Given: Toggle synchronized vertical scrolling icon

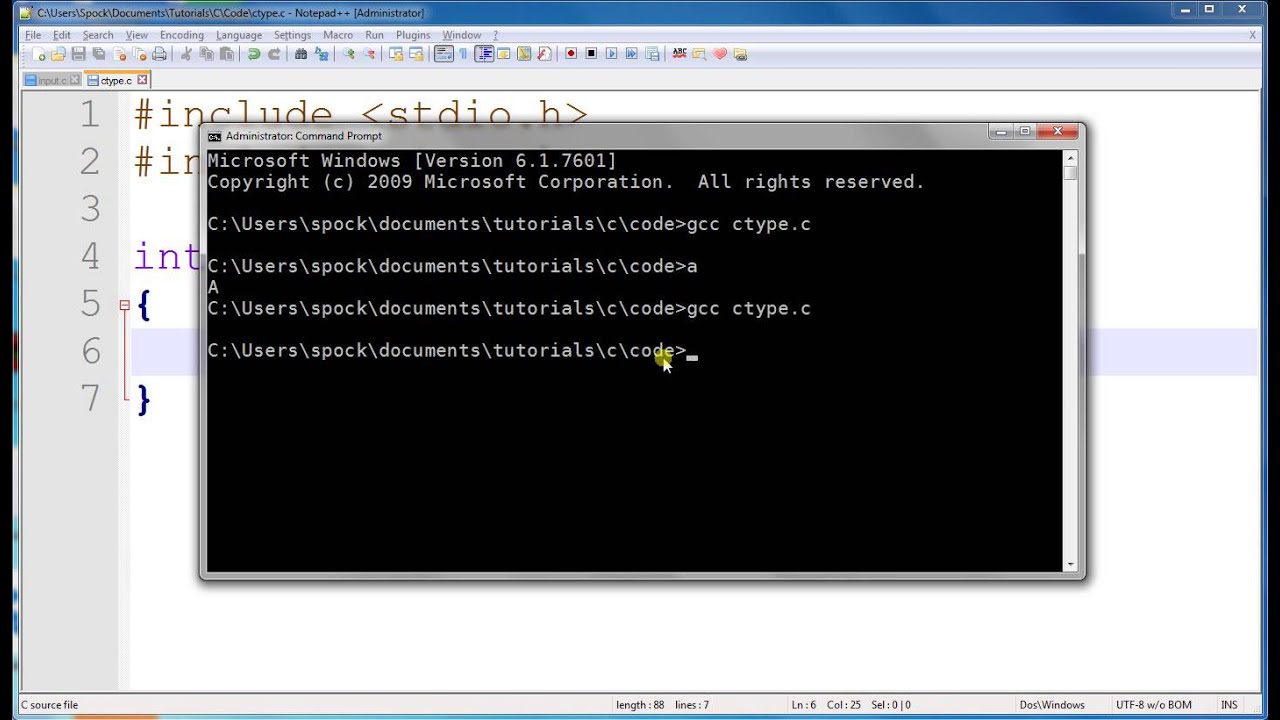Looking at the screenshot, I should pos(396,54).
